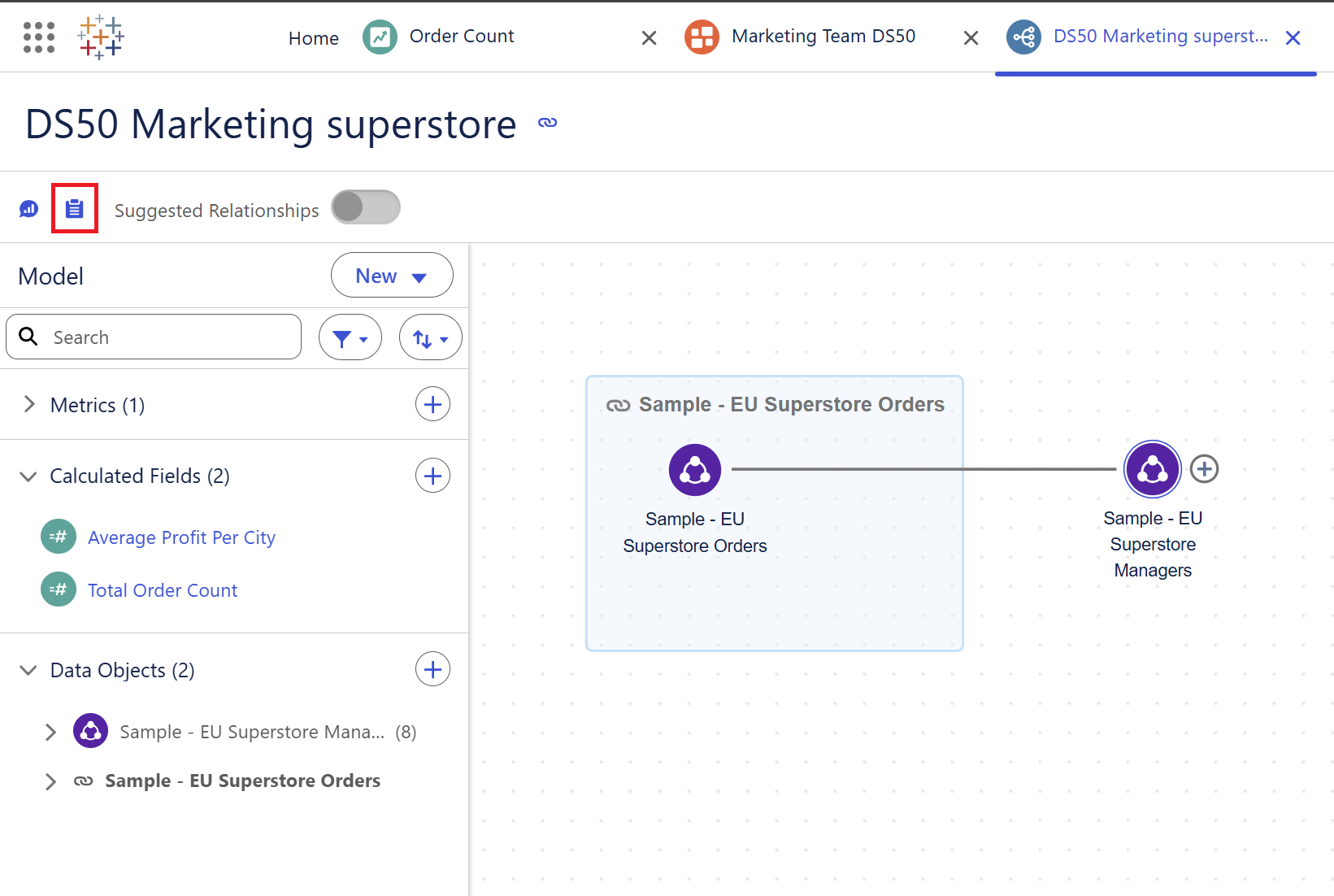Viewport: 1334px width, 896px height.
Task: Click the Calculated Fields (2) label
Action: tap(140, 476)
